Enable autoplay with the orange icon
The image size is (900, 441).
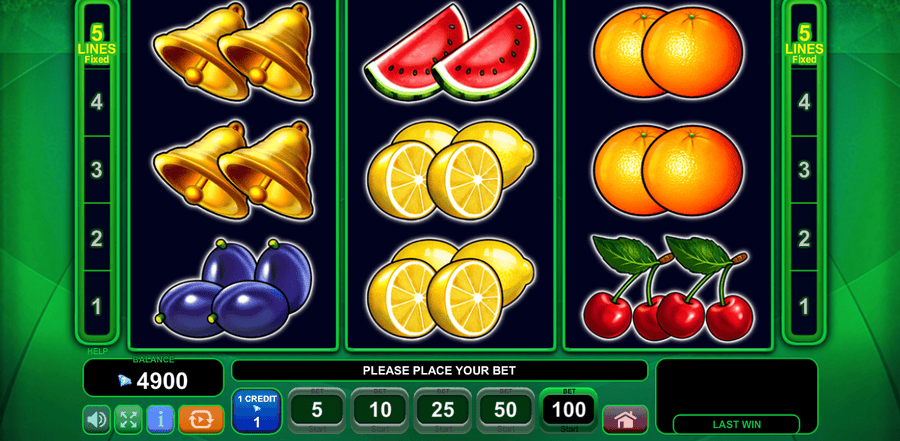[201, 419]
